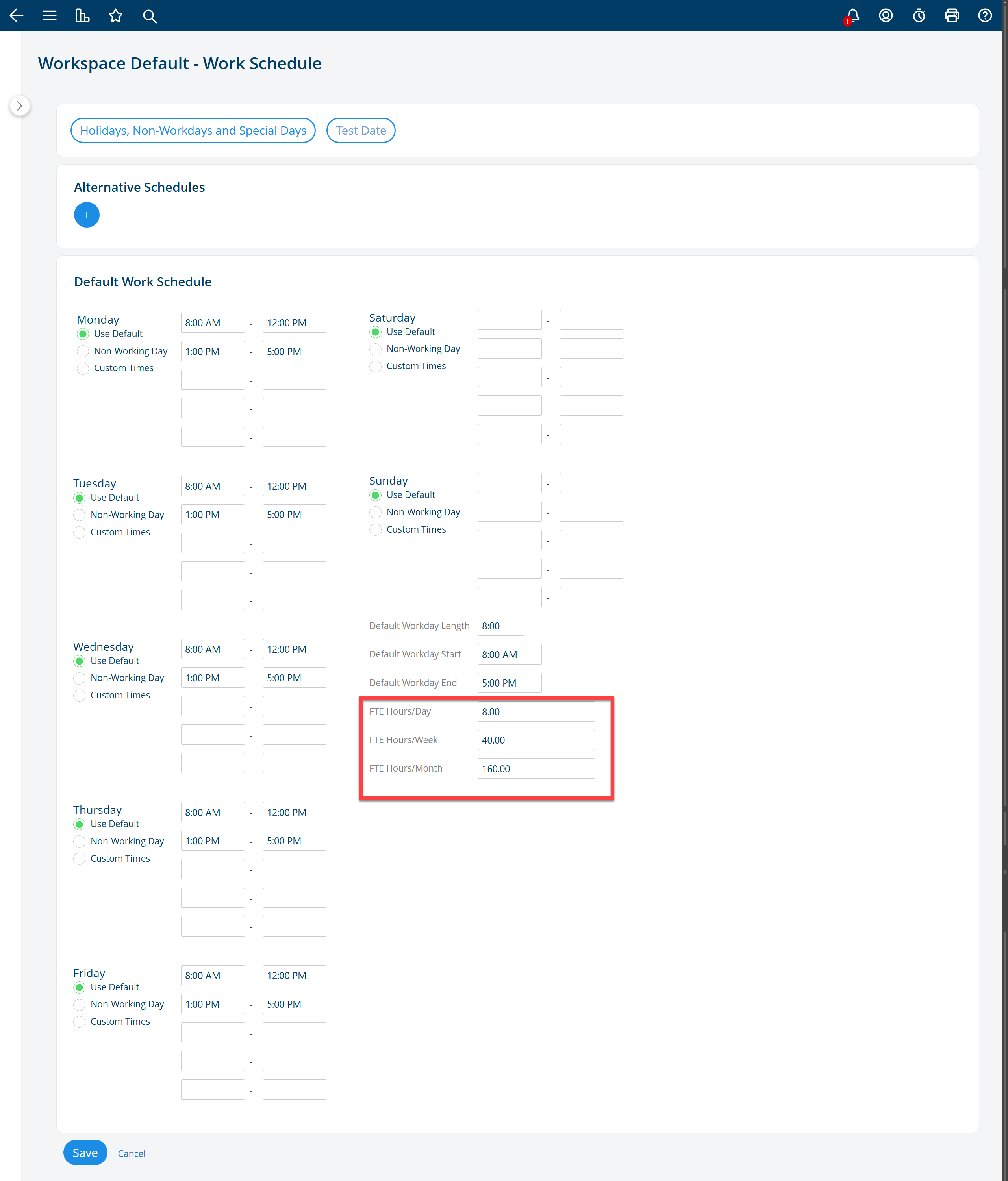This screenshot has height=1181, width=1008.
Task: Click the Default Work Schedule heading
Action: tap(143, 281)
